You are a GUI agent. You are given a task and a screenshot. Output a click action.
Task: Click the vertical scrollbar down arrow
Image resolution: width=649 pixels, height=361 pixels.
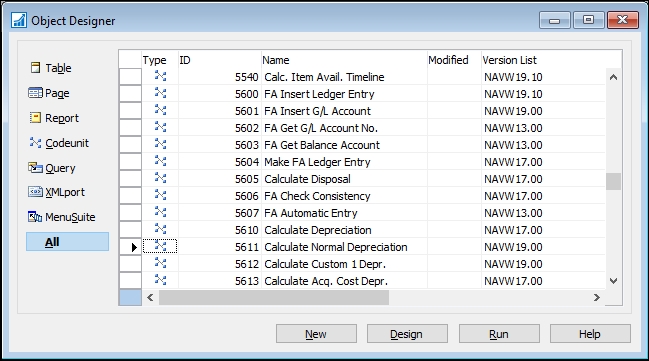point(613,281)
